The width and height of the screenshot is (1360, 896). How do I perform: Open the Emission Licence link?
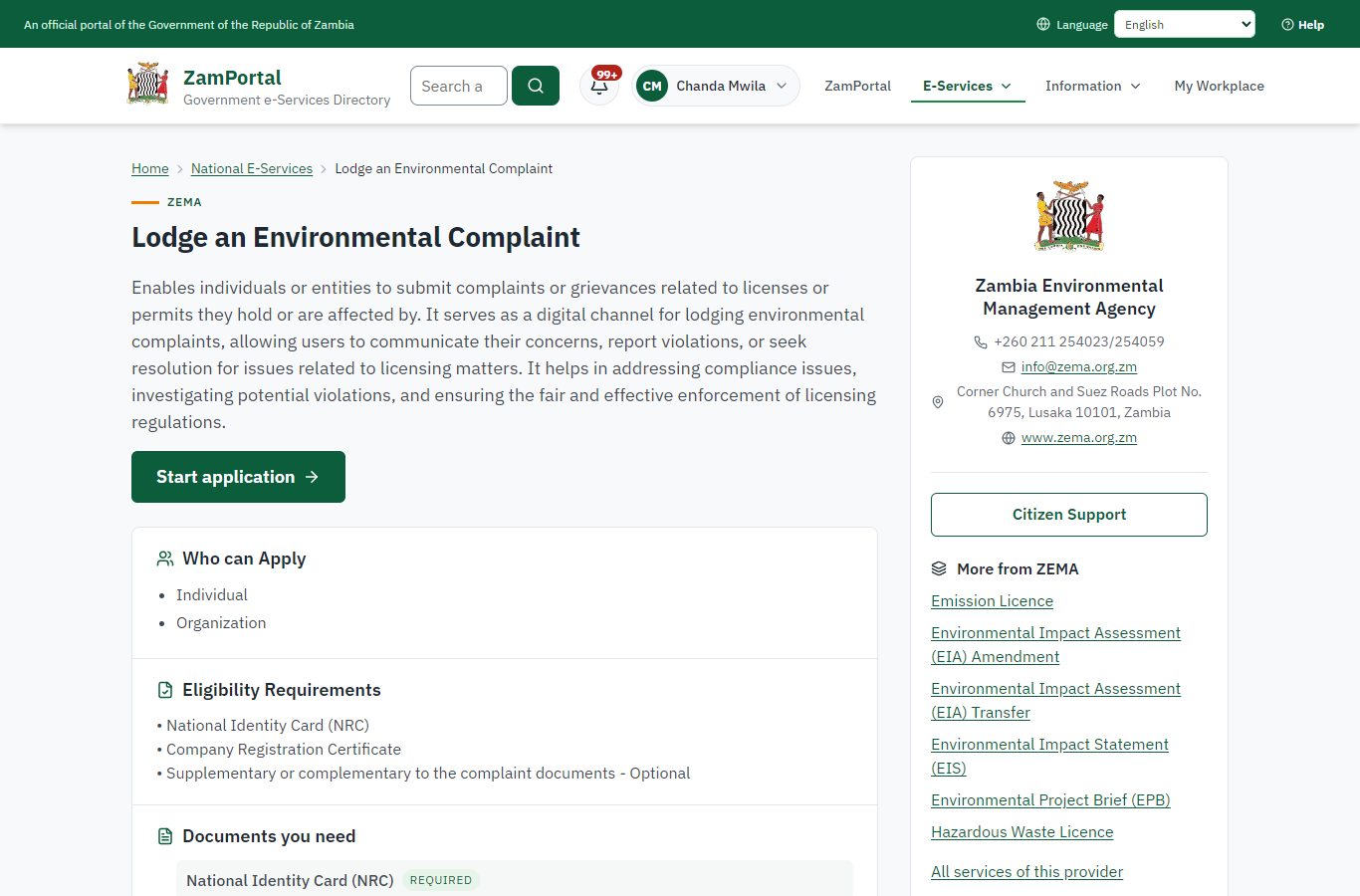point(992,600)
